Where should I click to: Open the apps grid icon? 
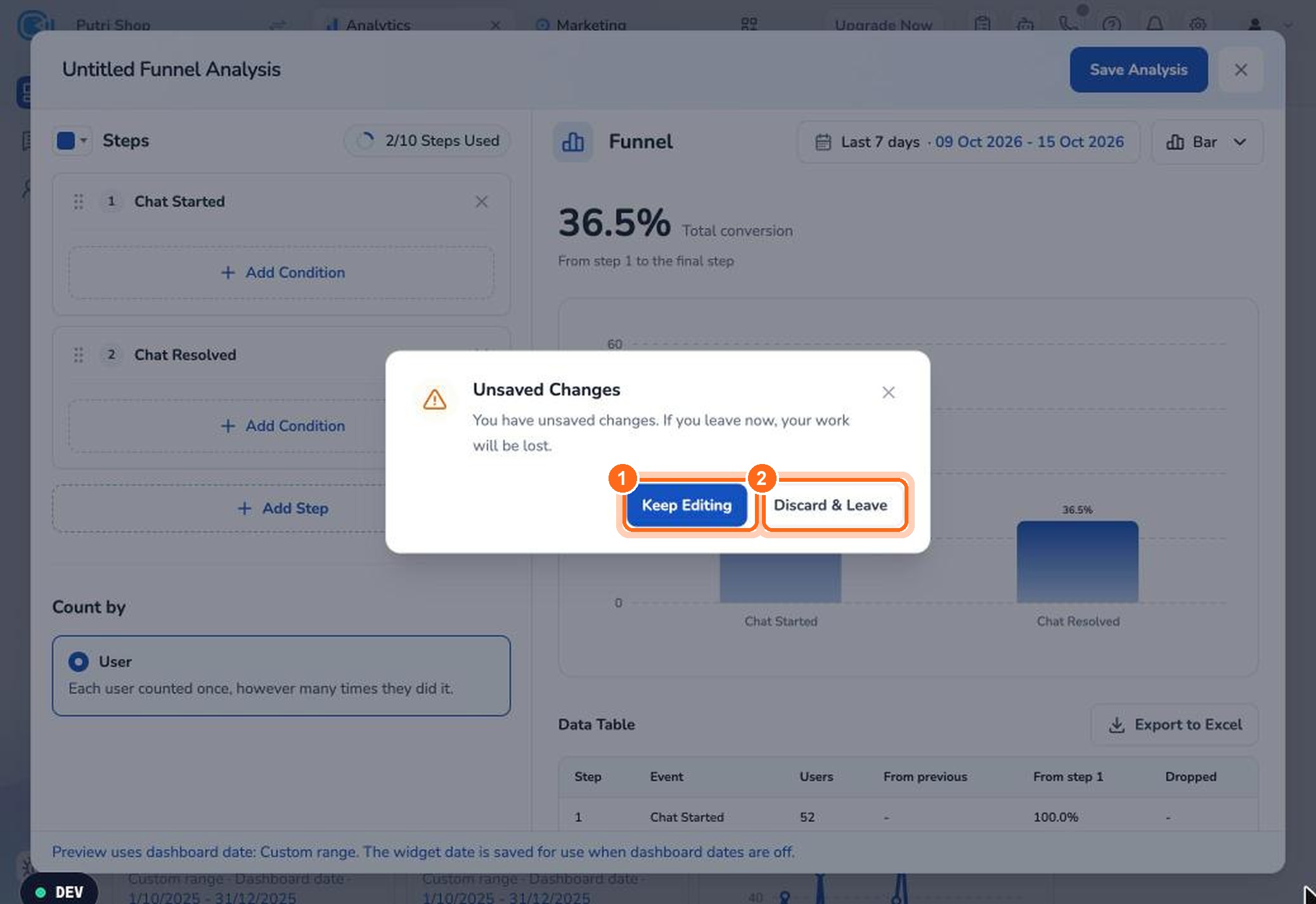[x=749, y=25]
